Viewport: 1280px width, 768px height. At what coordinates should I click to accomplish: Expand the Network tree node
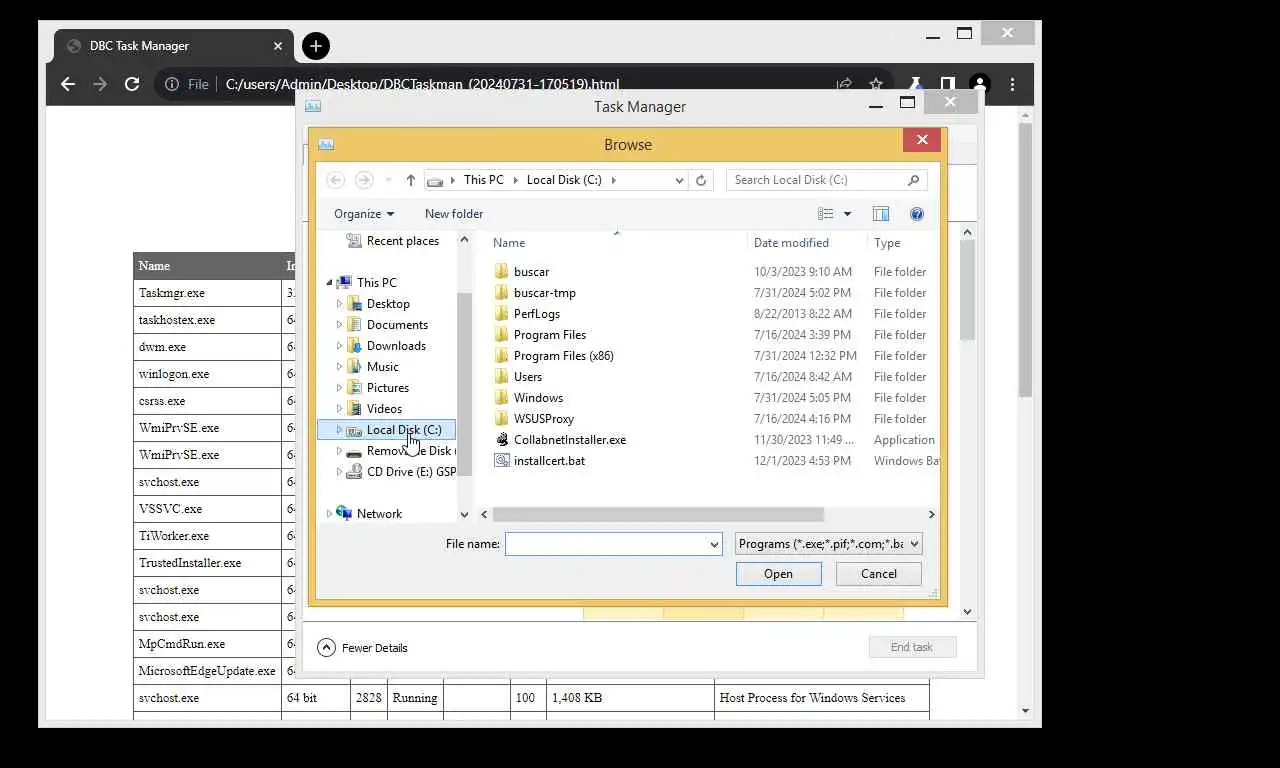point(330,514)
